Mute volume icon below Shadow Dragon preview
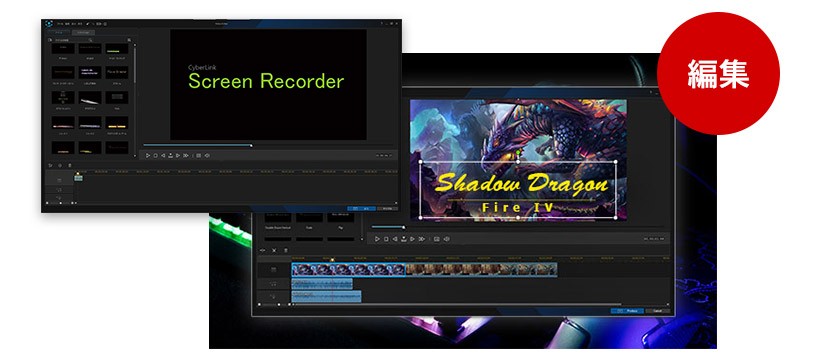 point(447,239)
